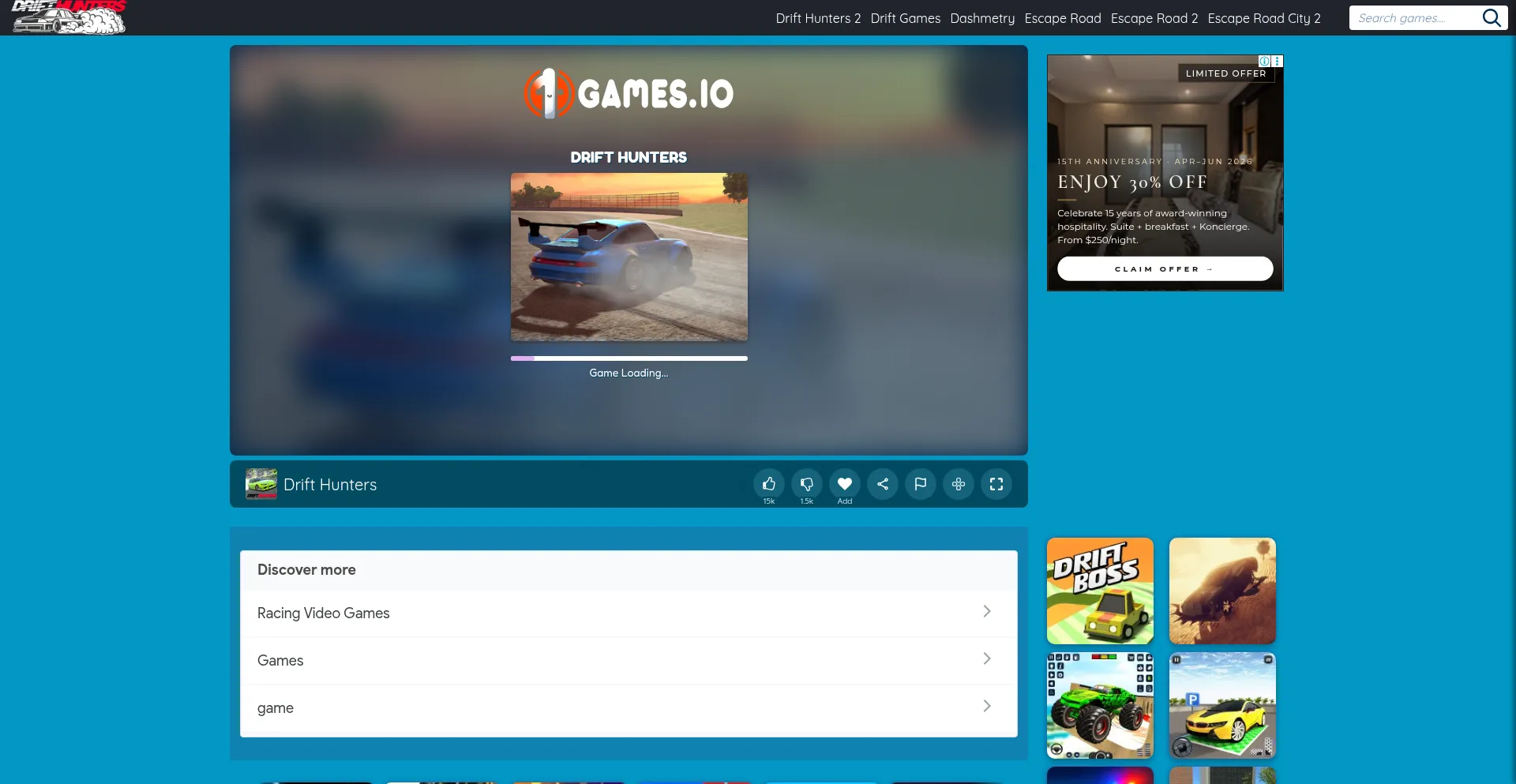Expand Racing Video Games chevron
This screenshot has width=1516, height=784.
point(987,612)
